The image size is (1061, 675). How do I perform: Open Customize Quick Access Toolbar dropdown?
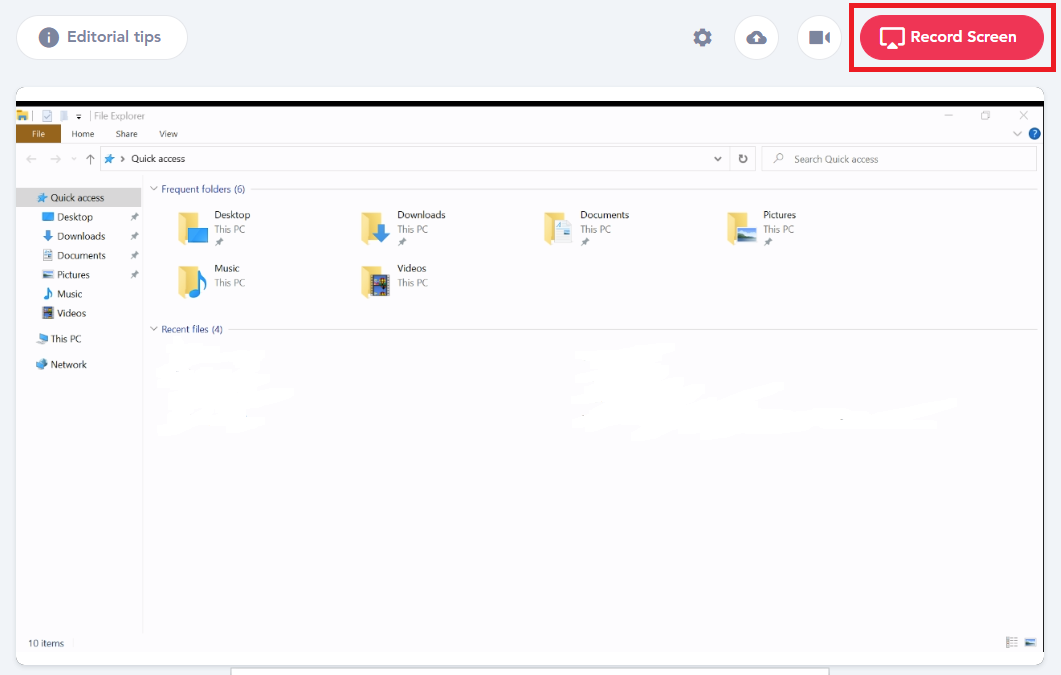[78, 116]
